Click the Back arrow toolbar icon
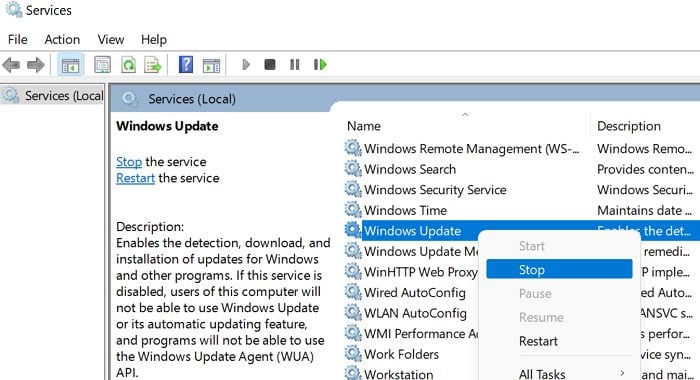The width and height of the screenshot is (700, 380). click(11, 65)
